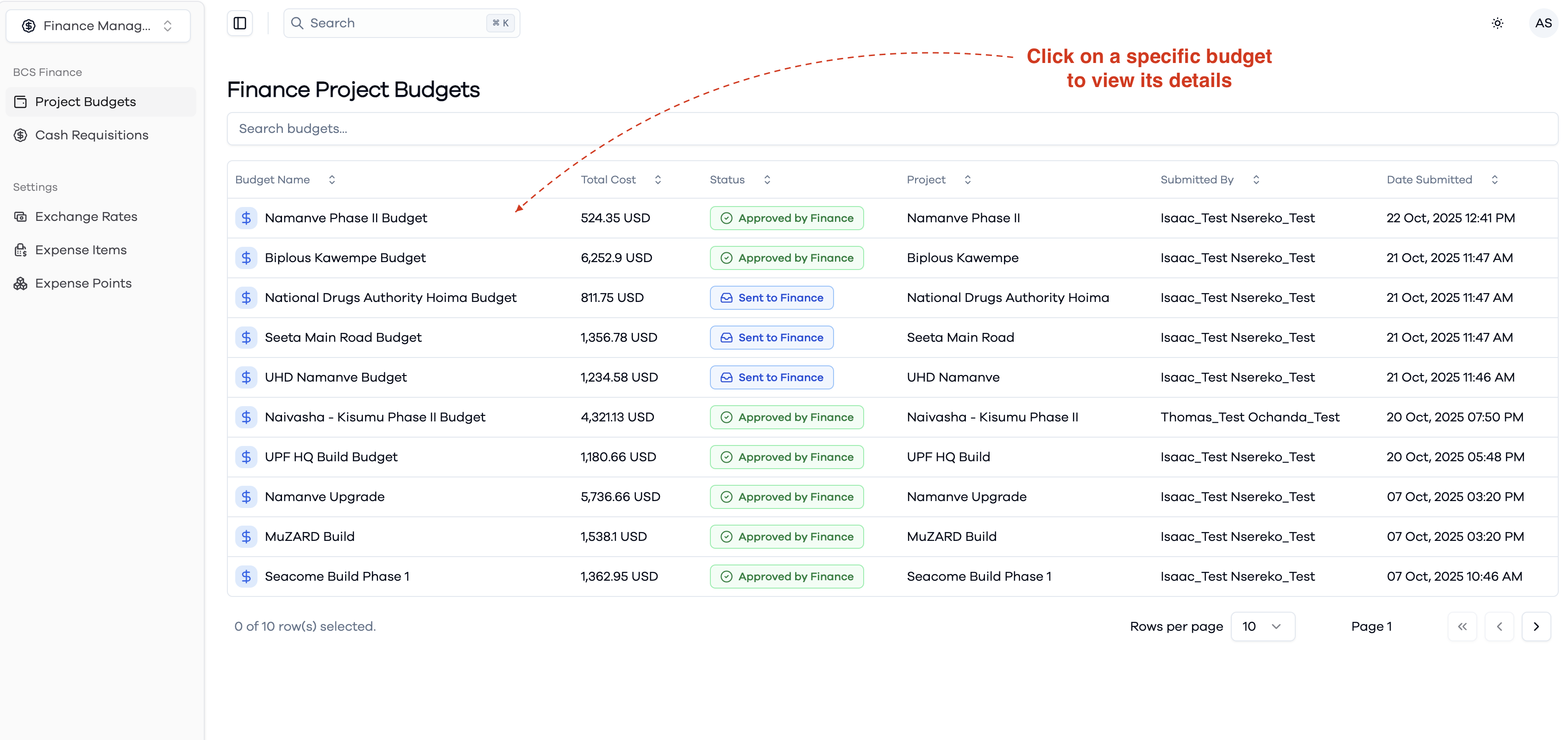The image size is (1568, 740).
Task: Open Expense Points settings
Action: pyautogui.click(x=101, y=283)
